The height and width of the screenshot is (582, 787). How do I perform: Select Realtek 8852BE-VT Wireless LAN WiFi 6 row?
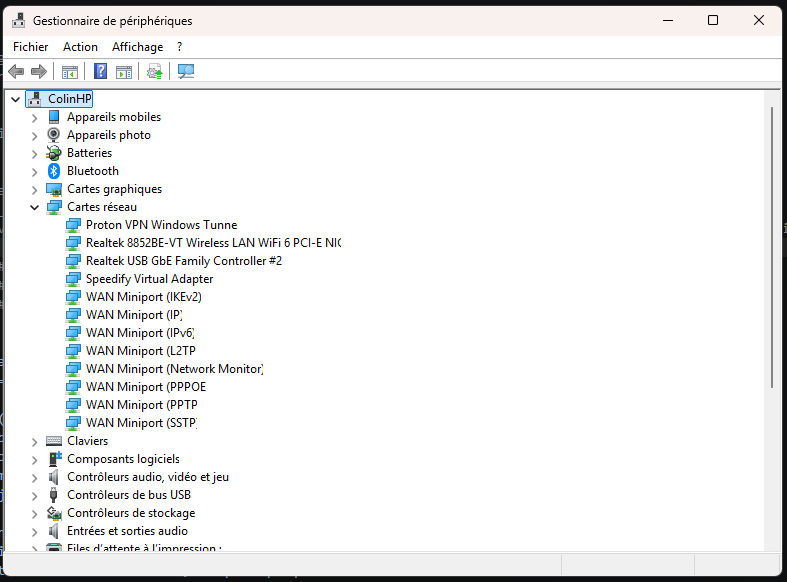point(213,243)
